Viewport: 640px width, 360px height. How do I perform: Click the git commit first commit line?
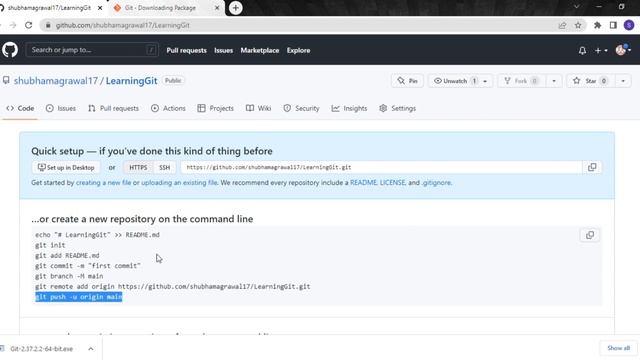(88, 266)
